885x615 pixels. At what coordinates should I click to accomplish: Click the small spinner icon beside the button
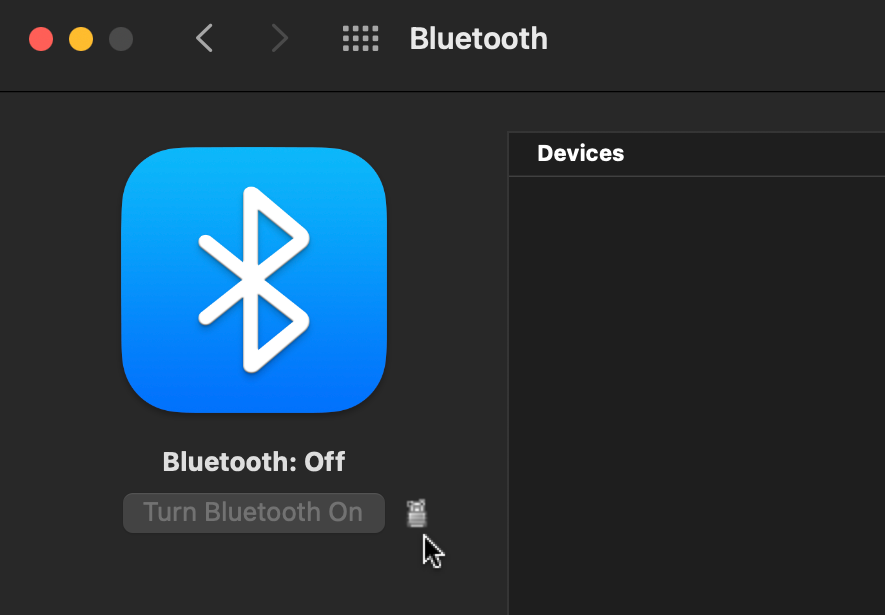[417, 513]
